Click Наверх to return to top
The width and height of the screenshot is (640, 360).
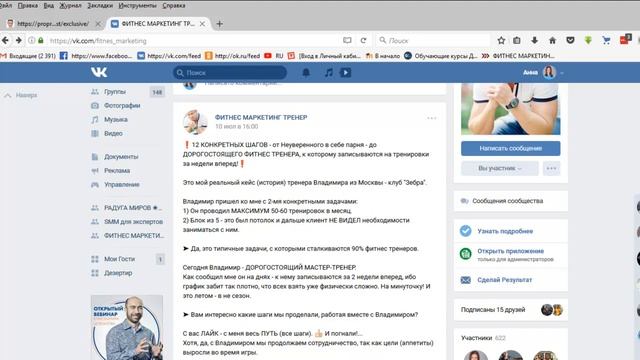21,95
